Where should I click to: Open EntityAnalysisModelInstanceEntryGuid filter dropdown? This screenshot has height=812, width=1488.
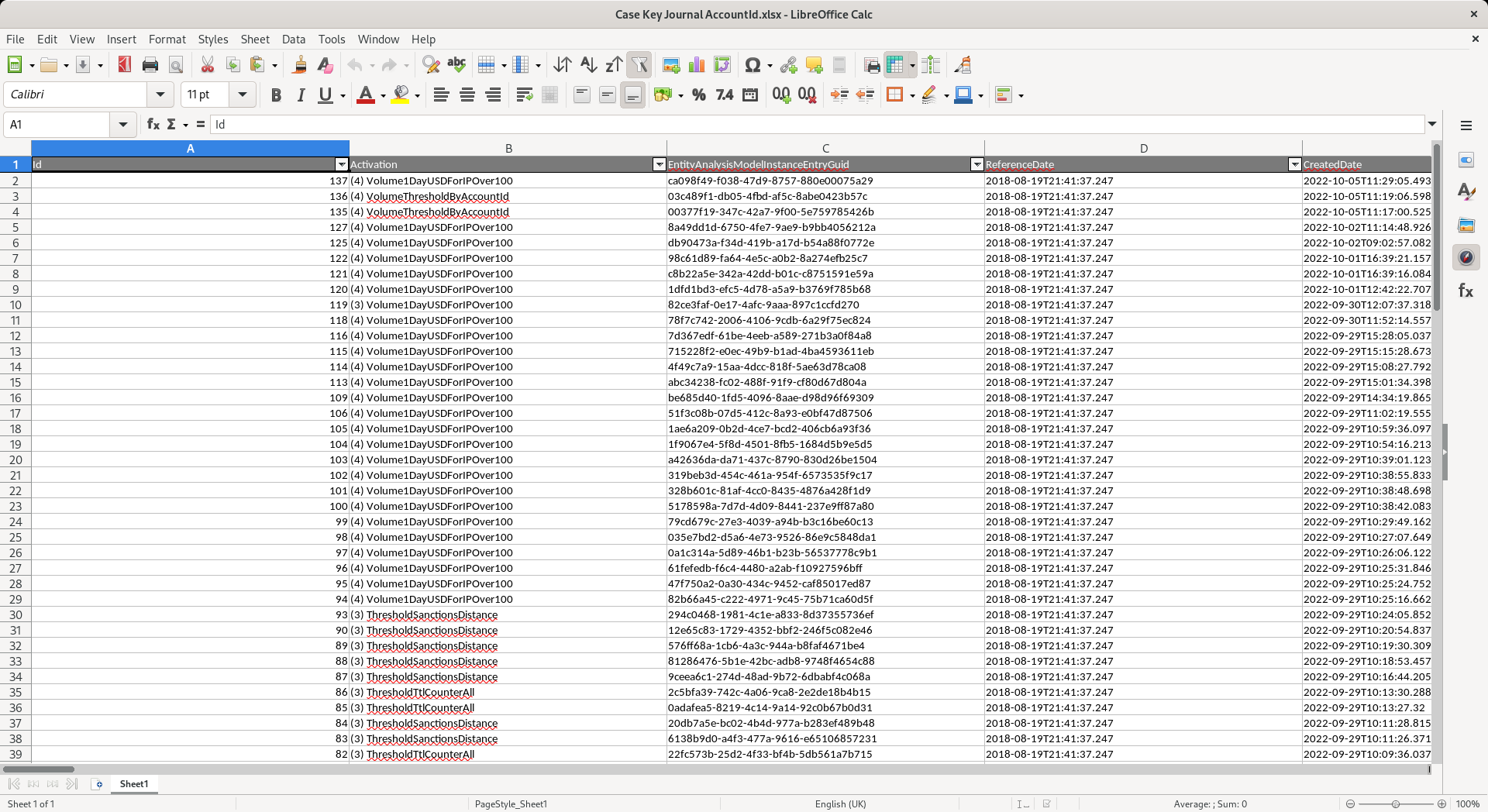[977, 164]
